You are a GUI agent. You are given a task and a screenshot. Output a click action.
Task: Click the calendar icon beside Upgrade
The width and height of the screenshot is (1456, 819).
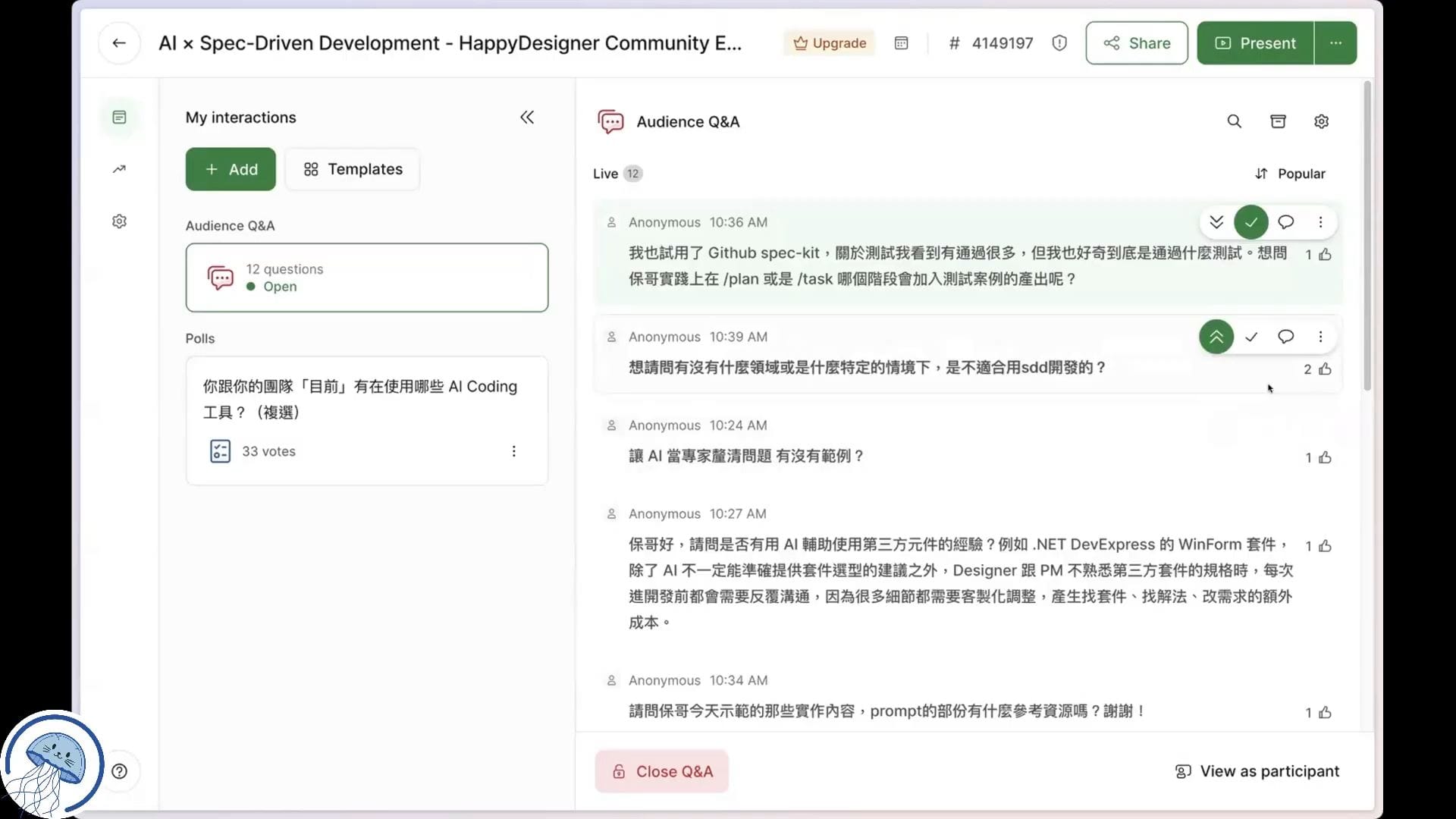(901, 43)
